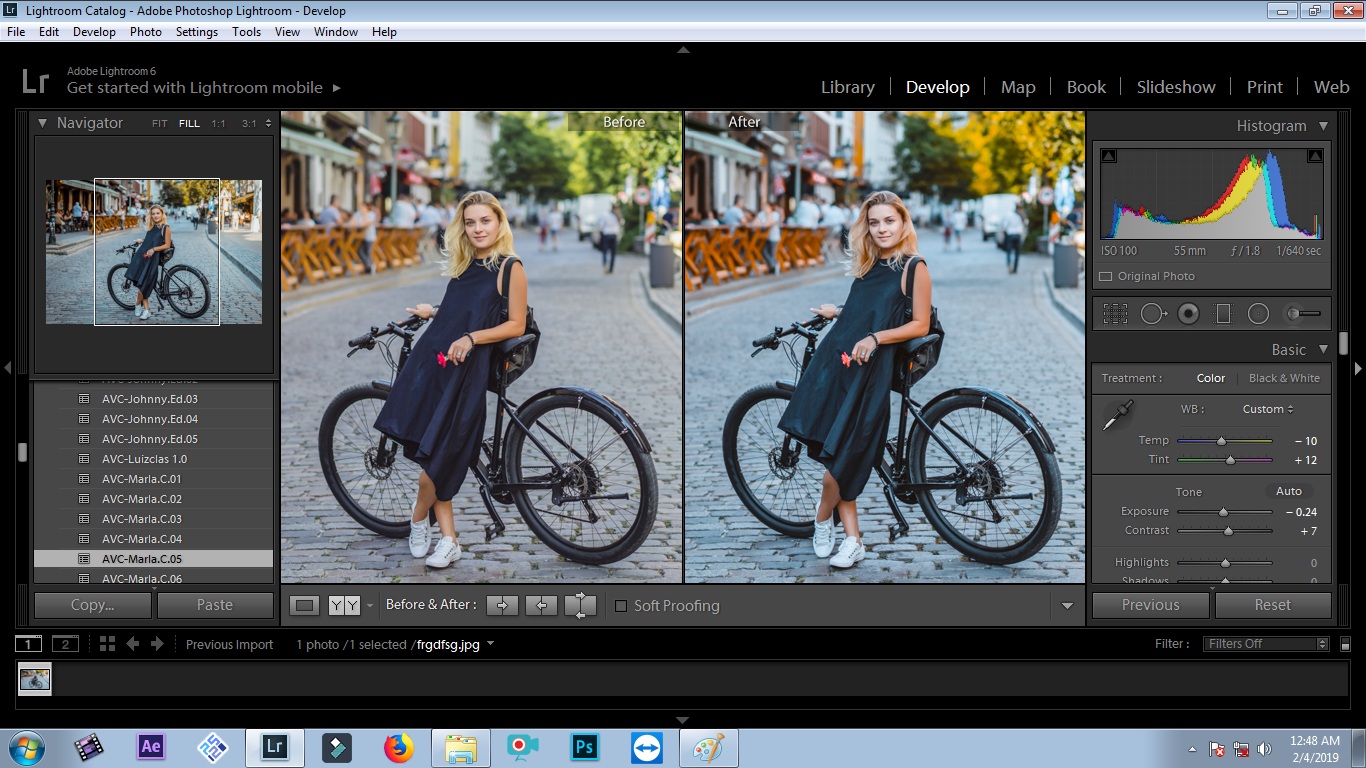Click the Navigator preview image

coord(154,252)
